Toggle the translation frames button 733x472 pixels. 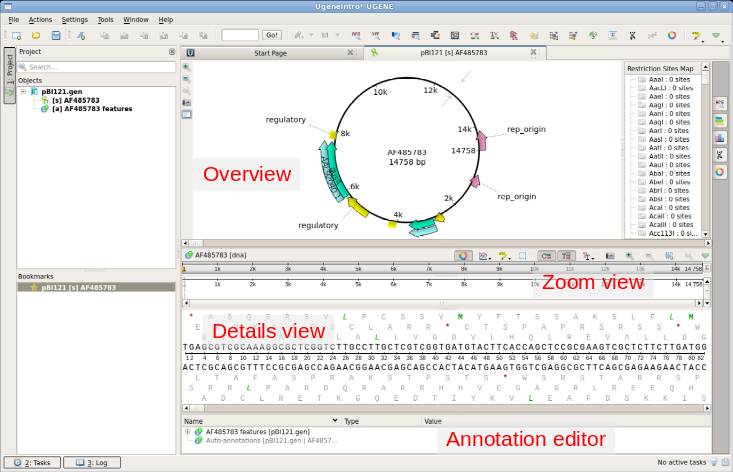566,256
